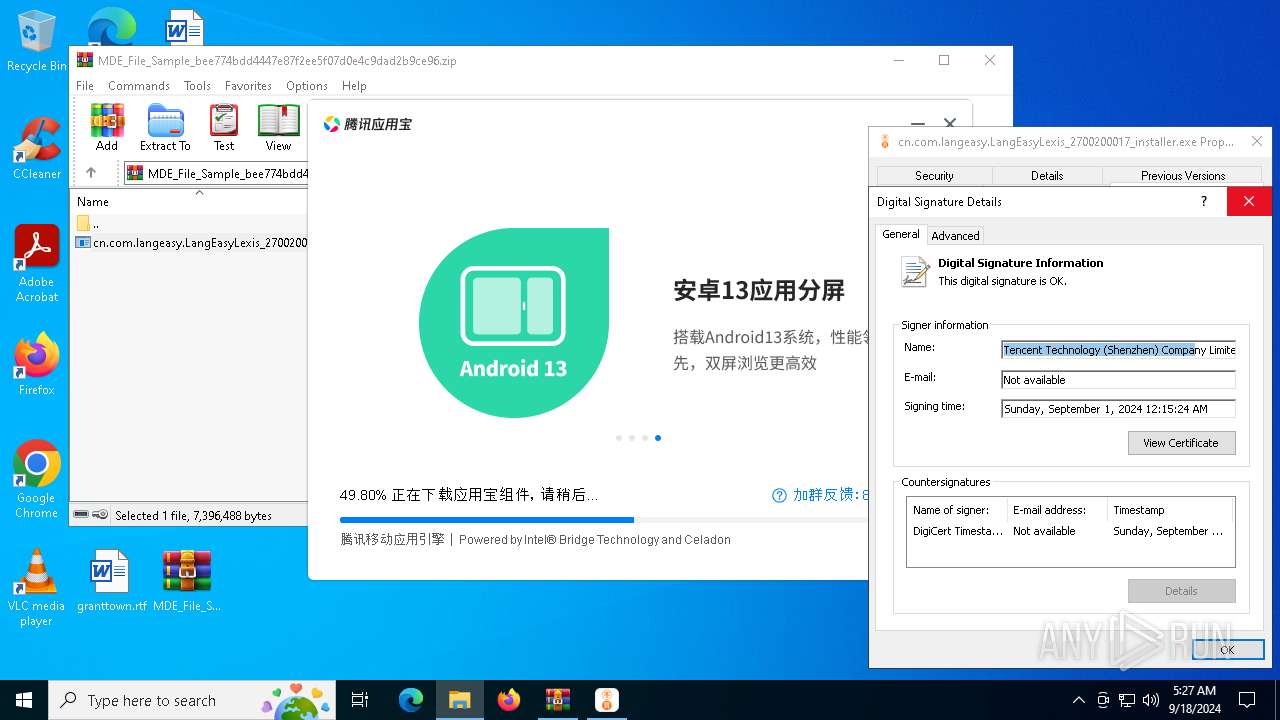This screenshot has width=1280, height=720.
Task: Open Firefox from taskbar
Action: coord(509,700)
